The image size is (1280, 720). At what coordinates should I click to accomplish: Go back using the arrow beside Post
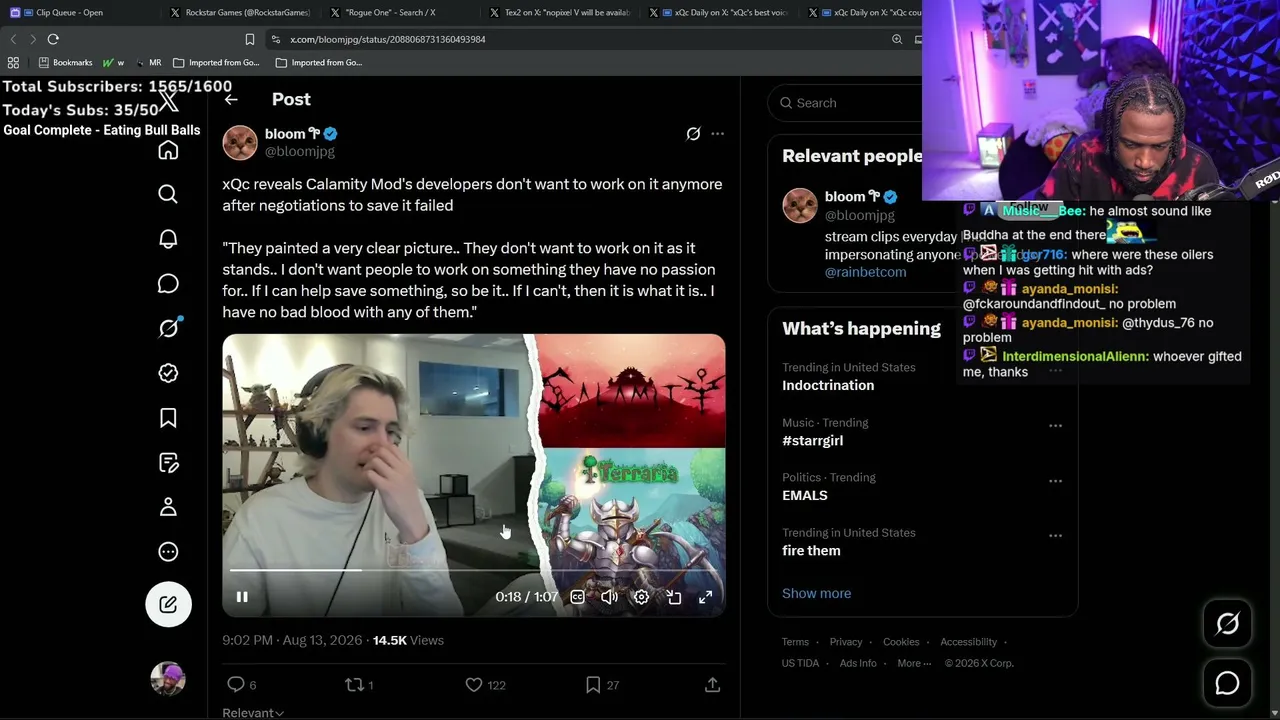231,99
